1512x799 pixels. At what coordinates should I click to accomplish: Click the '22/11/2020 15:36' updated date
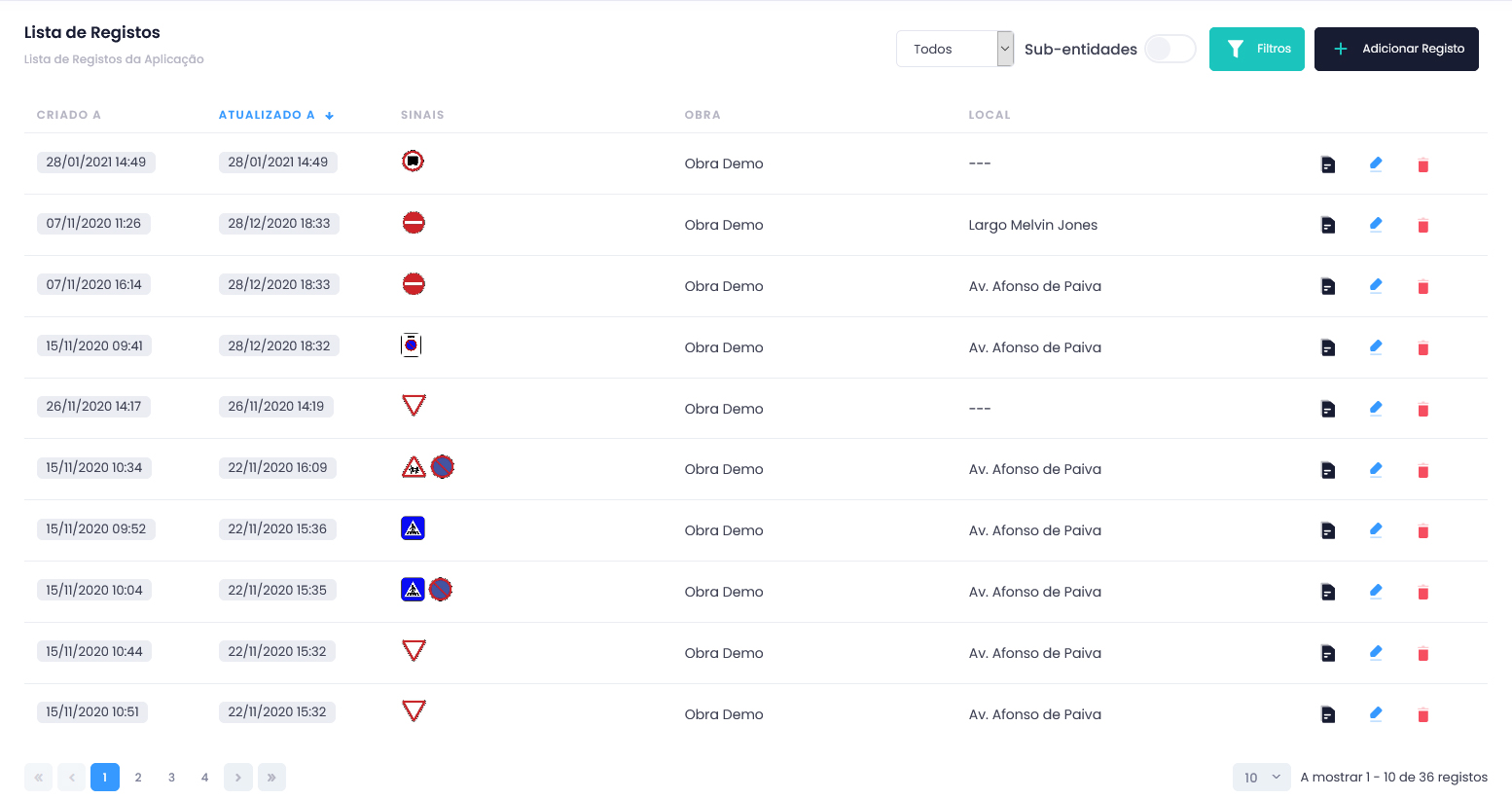[x=277, y=528]
